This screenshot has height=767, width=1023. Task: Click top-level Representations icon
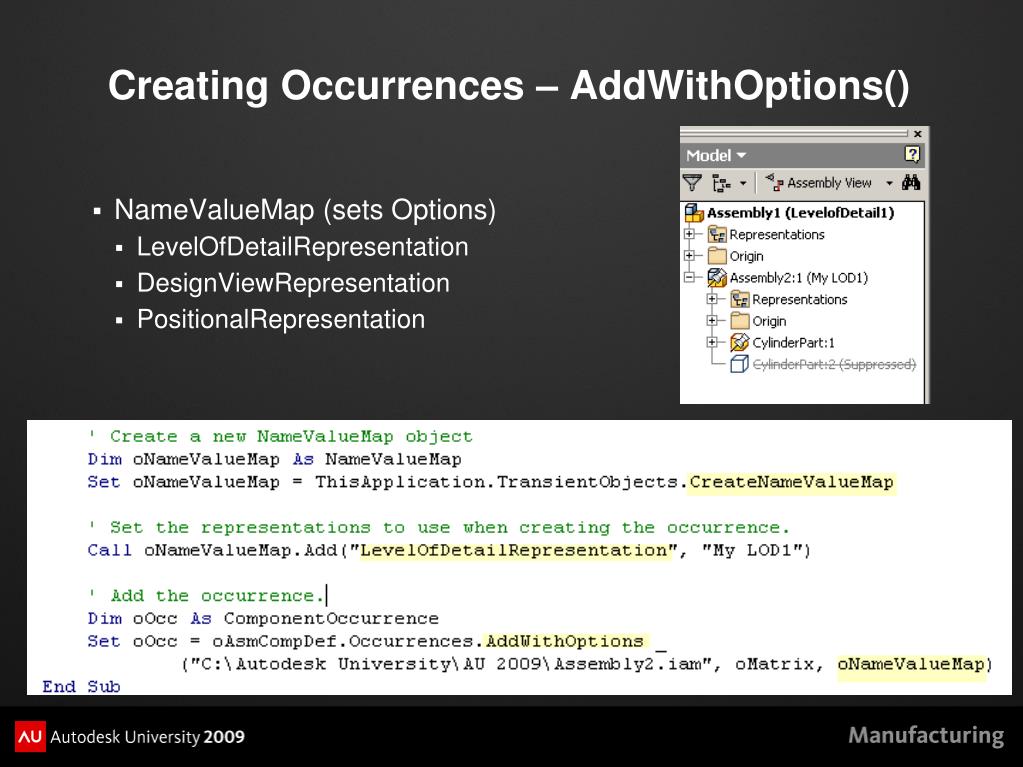click(x=717, y=234)
